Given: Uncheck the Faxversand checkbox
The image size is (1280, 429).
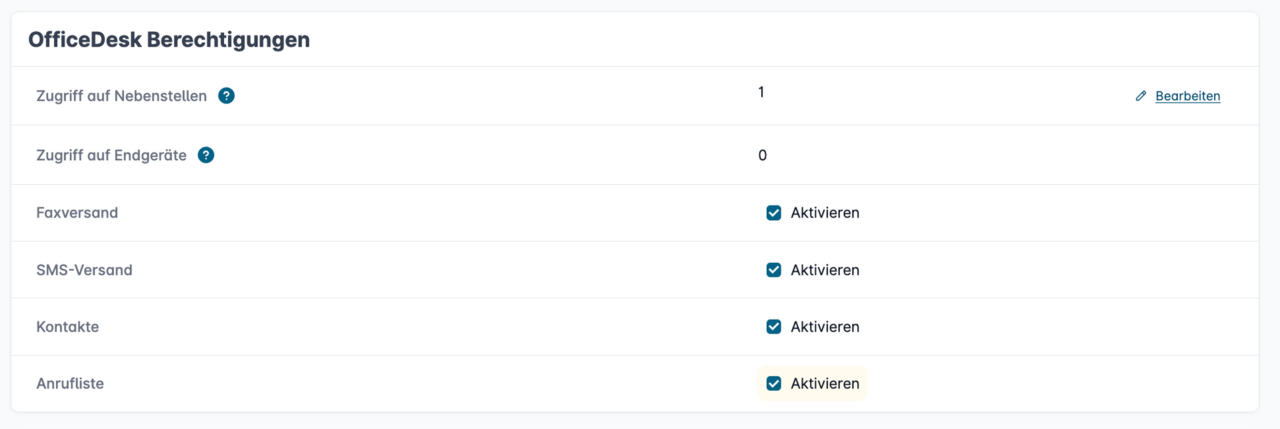Looking at the screenshot, I should (x=773, y=213).
